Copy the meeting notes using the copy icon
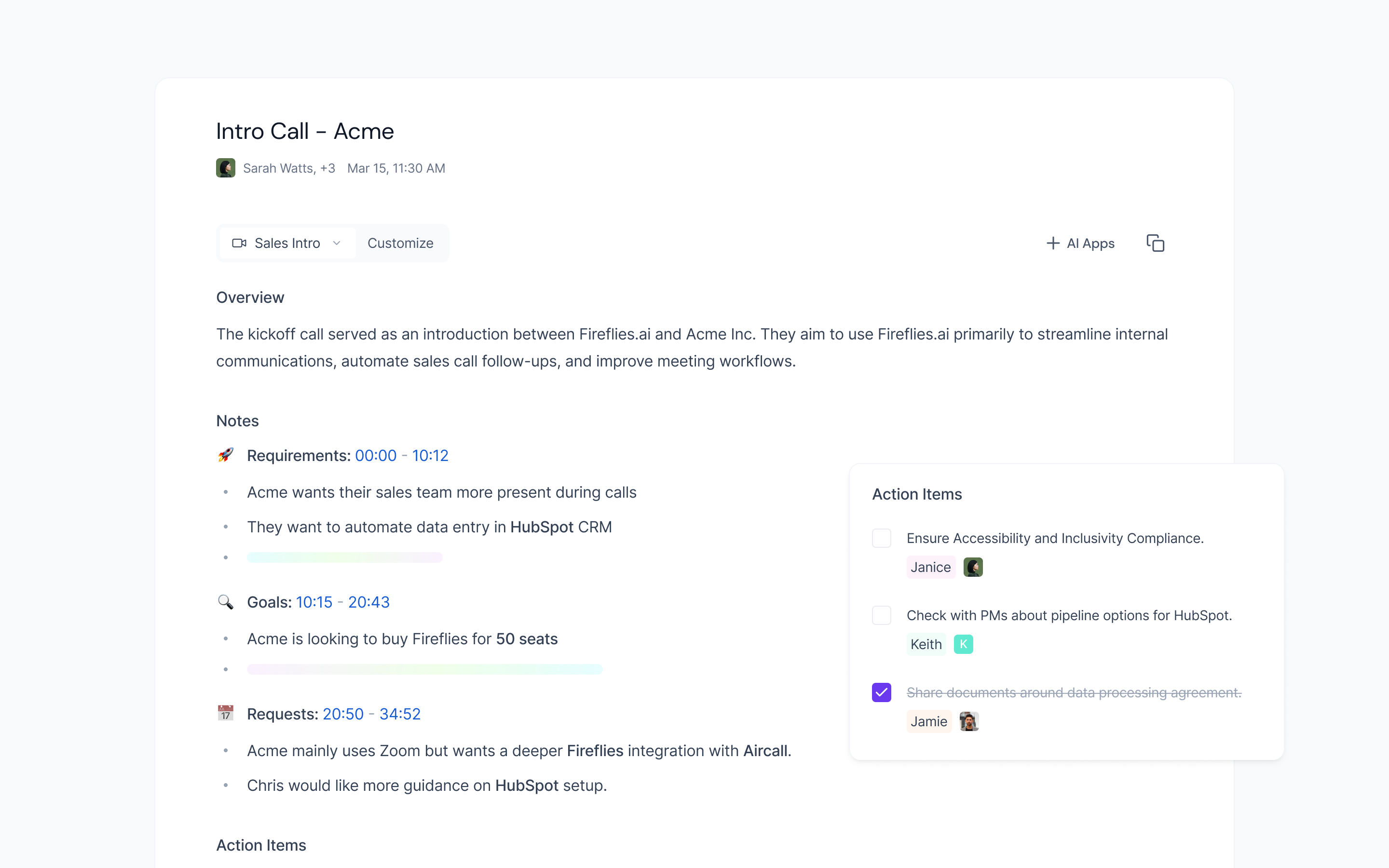The width and height of the screenshot is (1389, 868). click(1156, 243)
